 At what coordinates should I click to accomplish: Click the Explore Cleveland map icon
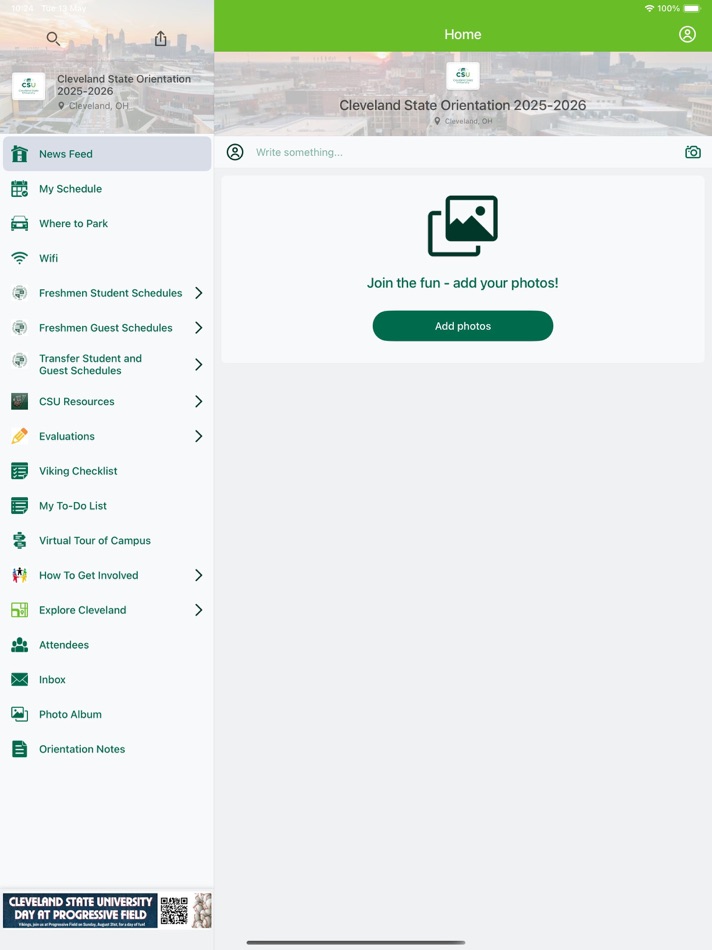pyautogui.click(x=19, y=610)
